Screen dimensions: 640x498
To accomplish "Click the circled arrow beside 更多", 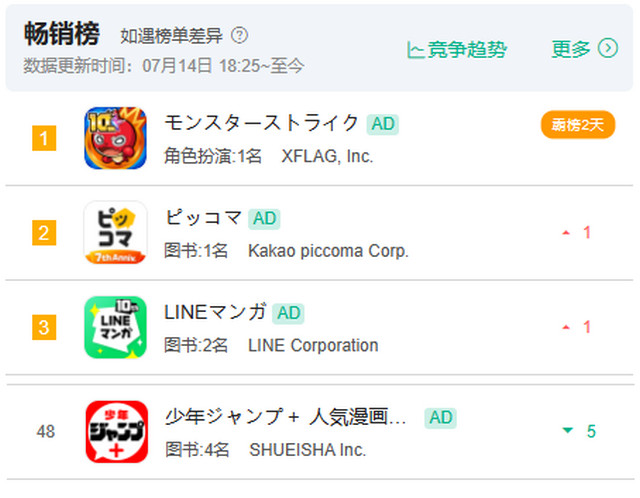I will tap(608, 48).
